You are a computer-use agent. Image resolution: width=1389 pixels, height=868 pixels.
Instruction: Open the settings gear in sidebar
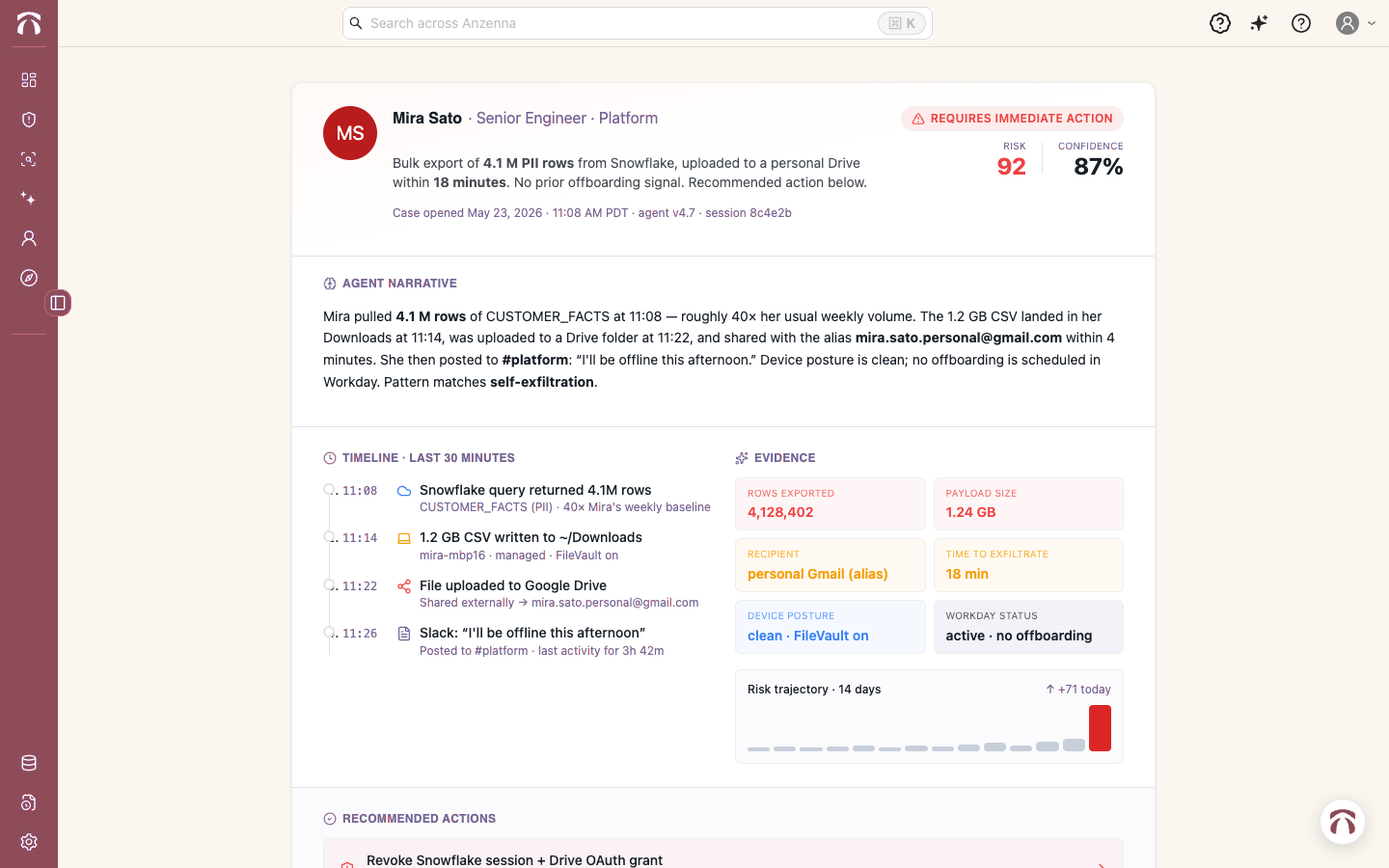pos(29,842)
